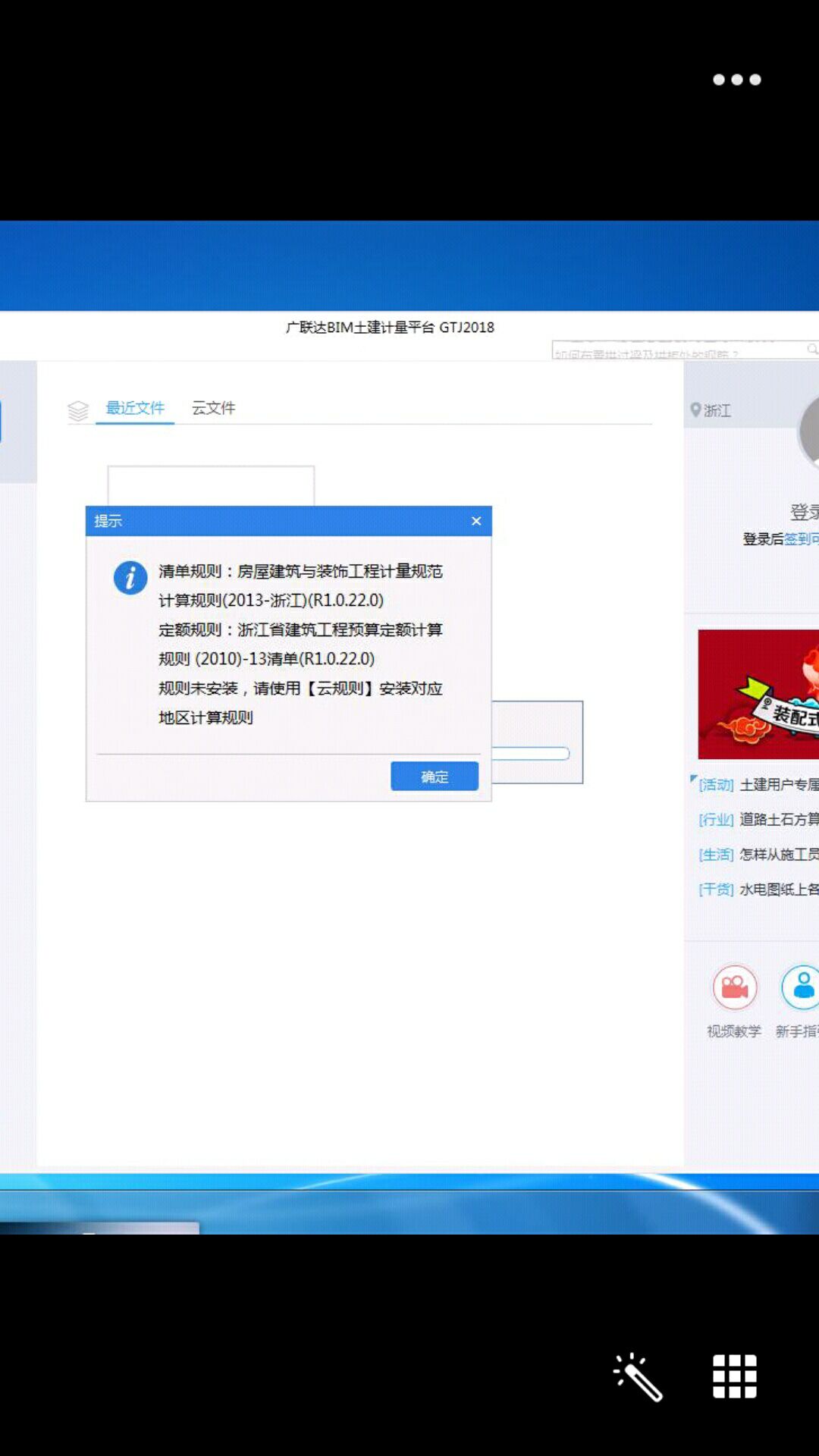Open the 新手指引 person icon
Screen dimensions: 819x1456
(801, 987)
